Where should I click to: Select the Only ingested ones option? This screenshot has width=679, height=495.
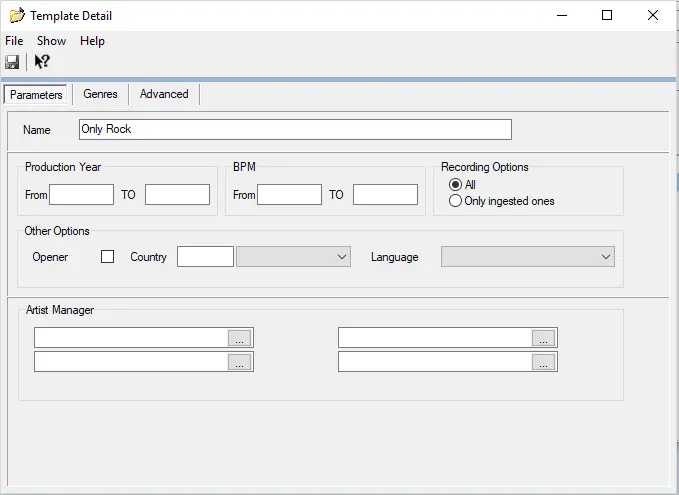pos(456,201)
